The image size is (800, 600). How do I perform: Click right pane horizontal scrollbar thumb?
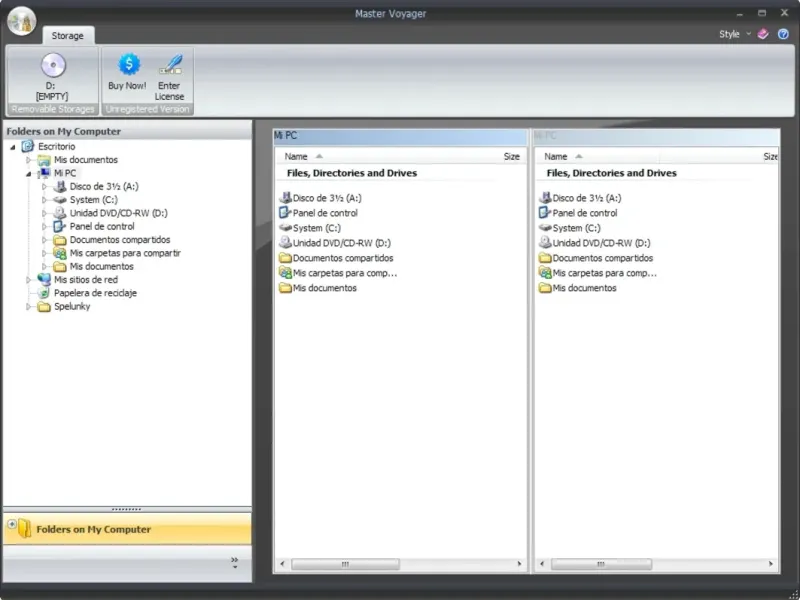tap(601, 564)
